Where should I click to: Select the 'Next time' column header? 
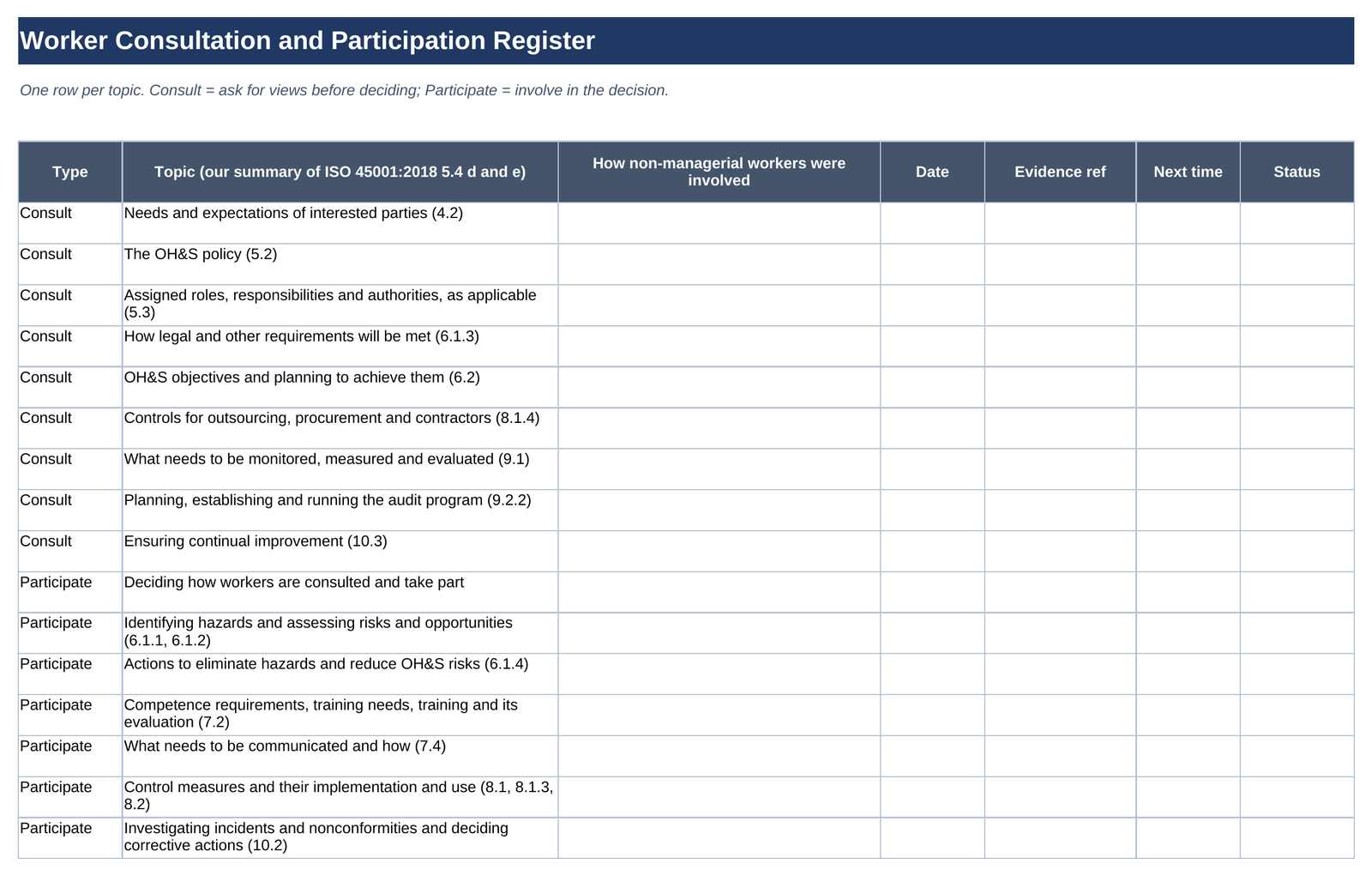click(x=1188, y=172)
